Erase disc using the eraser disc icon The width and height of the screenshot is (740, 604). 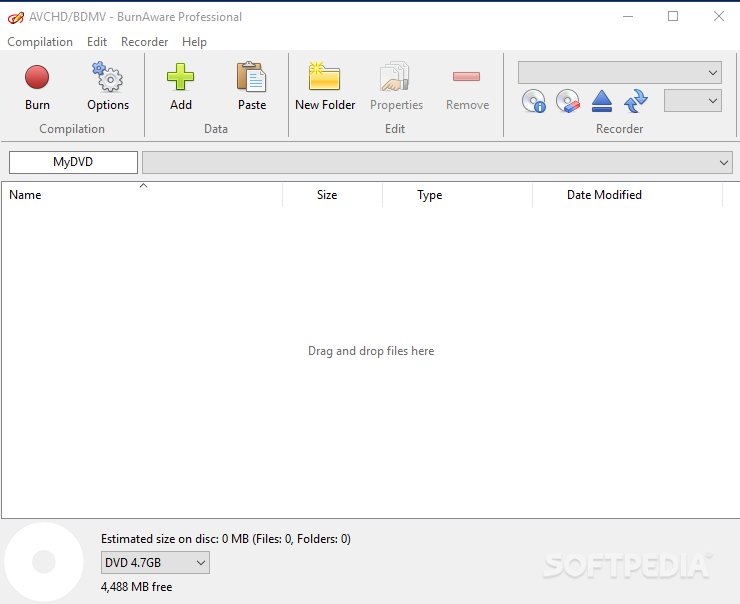(x=568, y=101)
